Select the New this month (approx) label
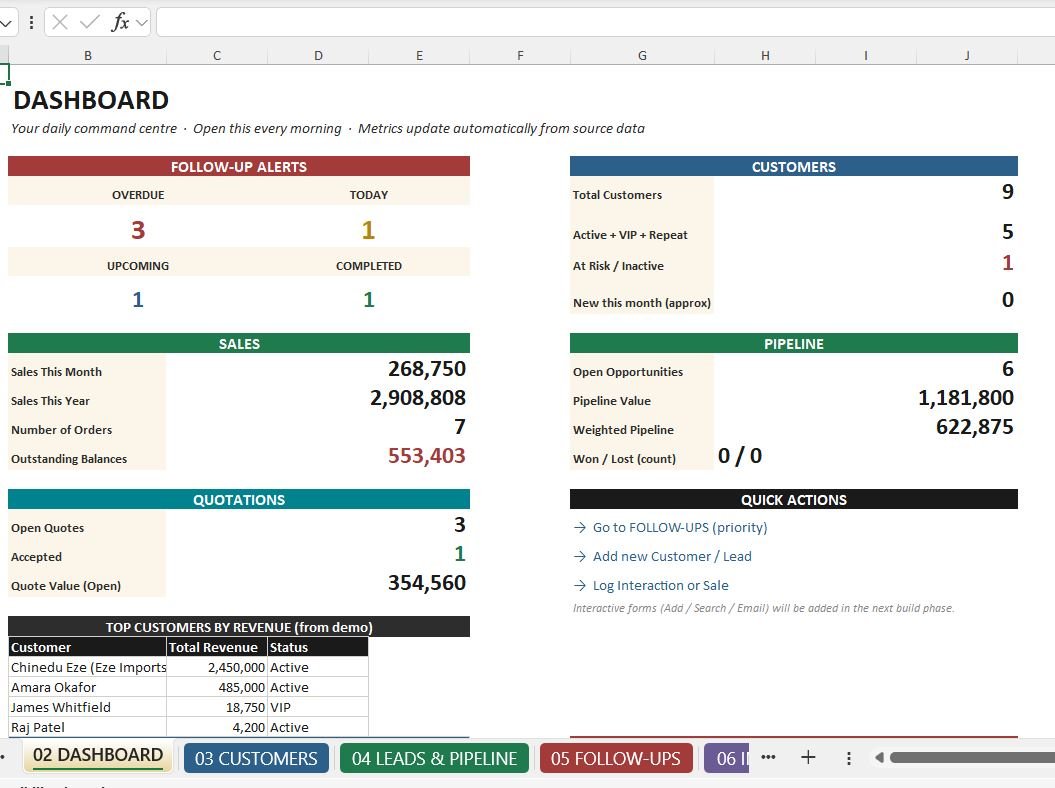1055x788 pixels. 641,303
